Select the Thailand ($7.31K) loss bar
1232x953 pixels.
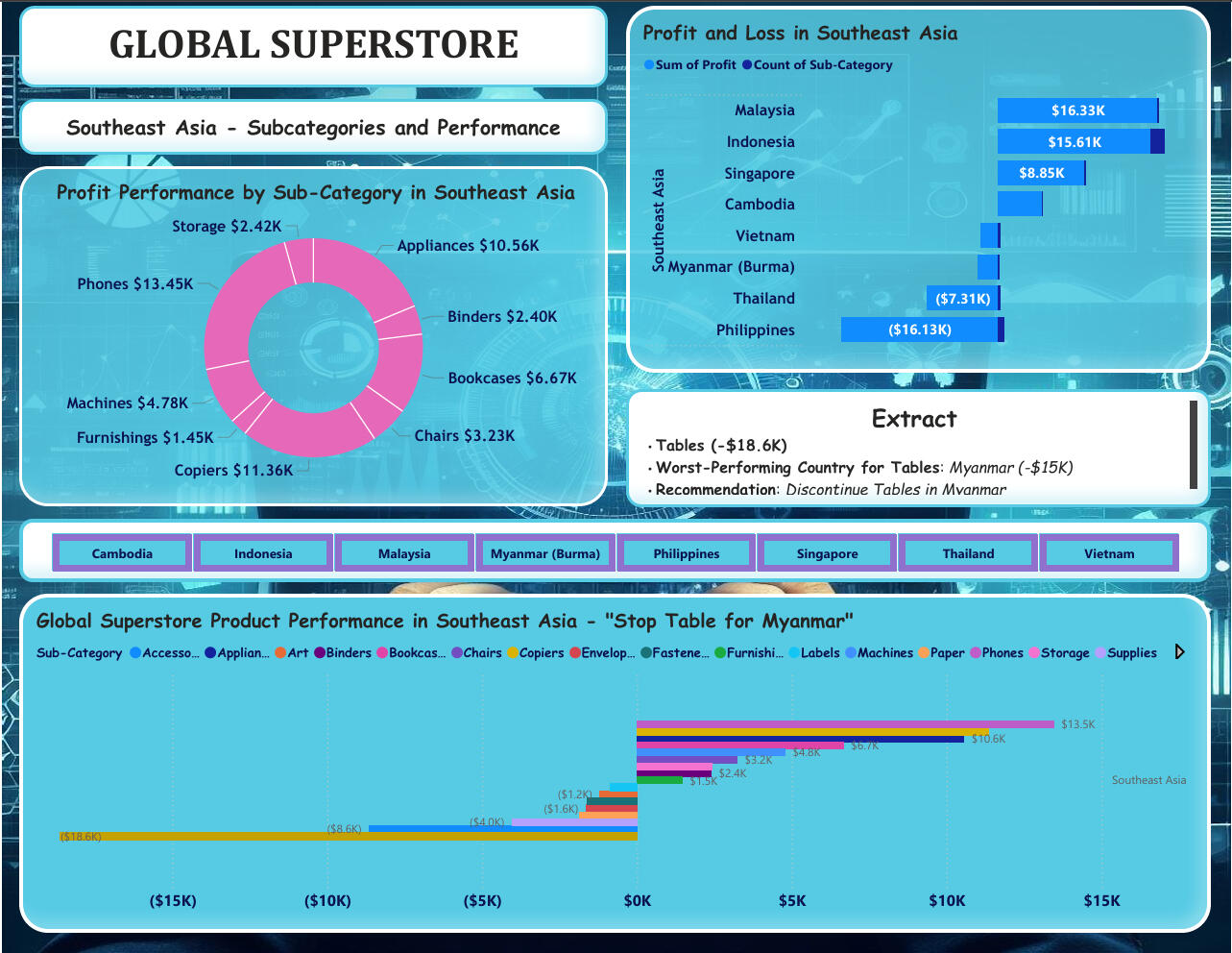pyautogui.click(x=962, y=299)
